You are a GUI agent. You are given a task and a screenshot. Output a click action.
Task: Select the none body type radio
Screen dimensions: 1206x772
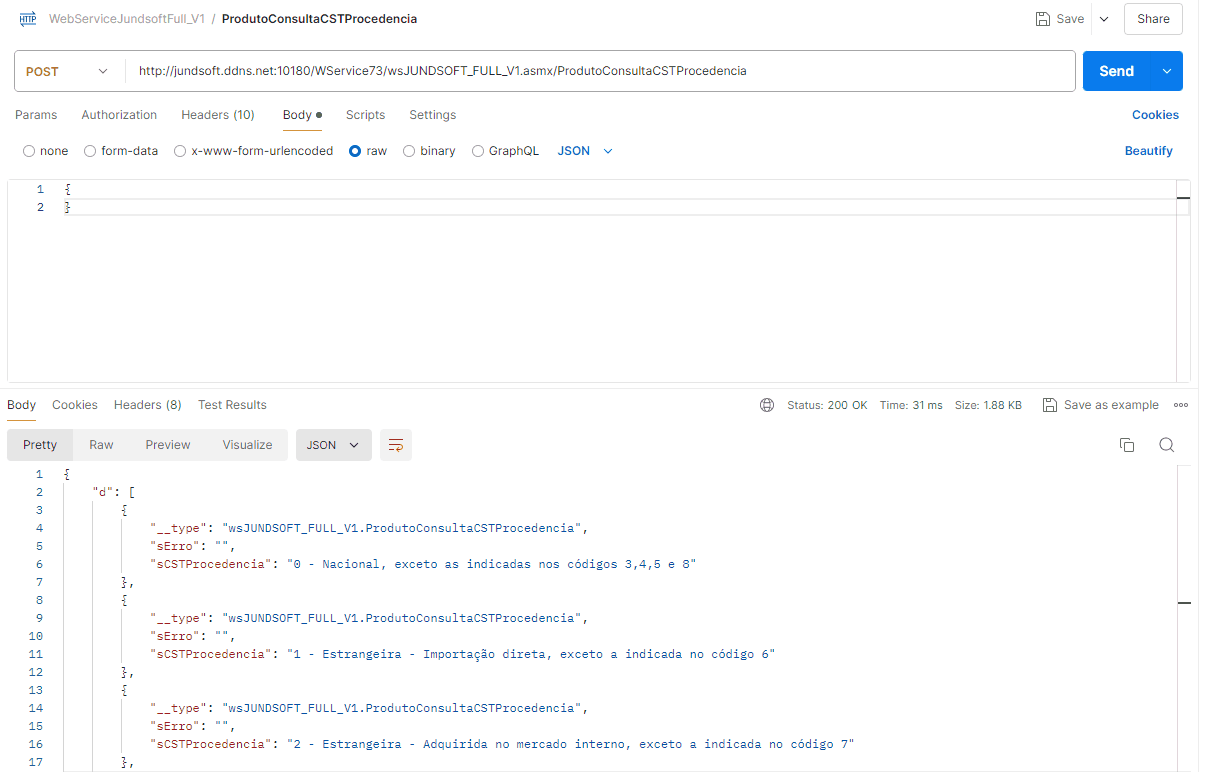(x=29, y=151)
